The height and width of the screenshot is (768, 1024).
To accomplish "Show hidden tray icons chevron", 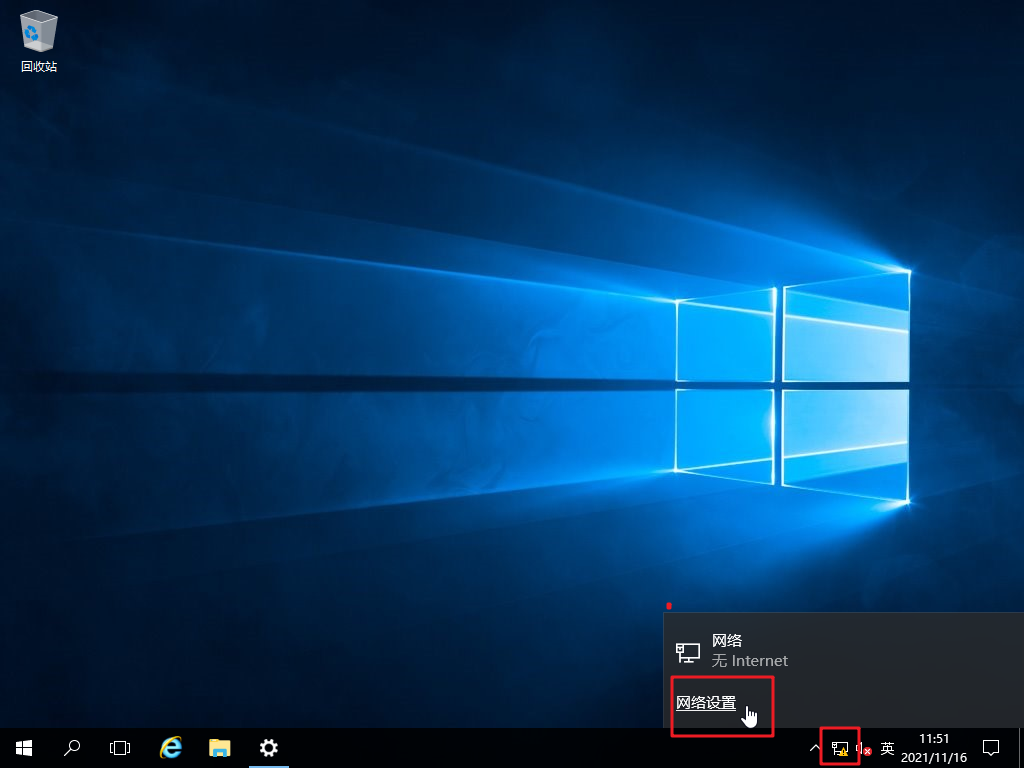I will (x=814, y=748).
